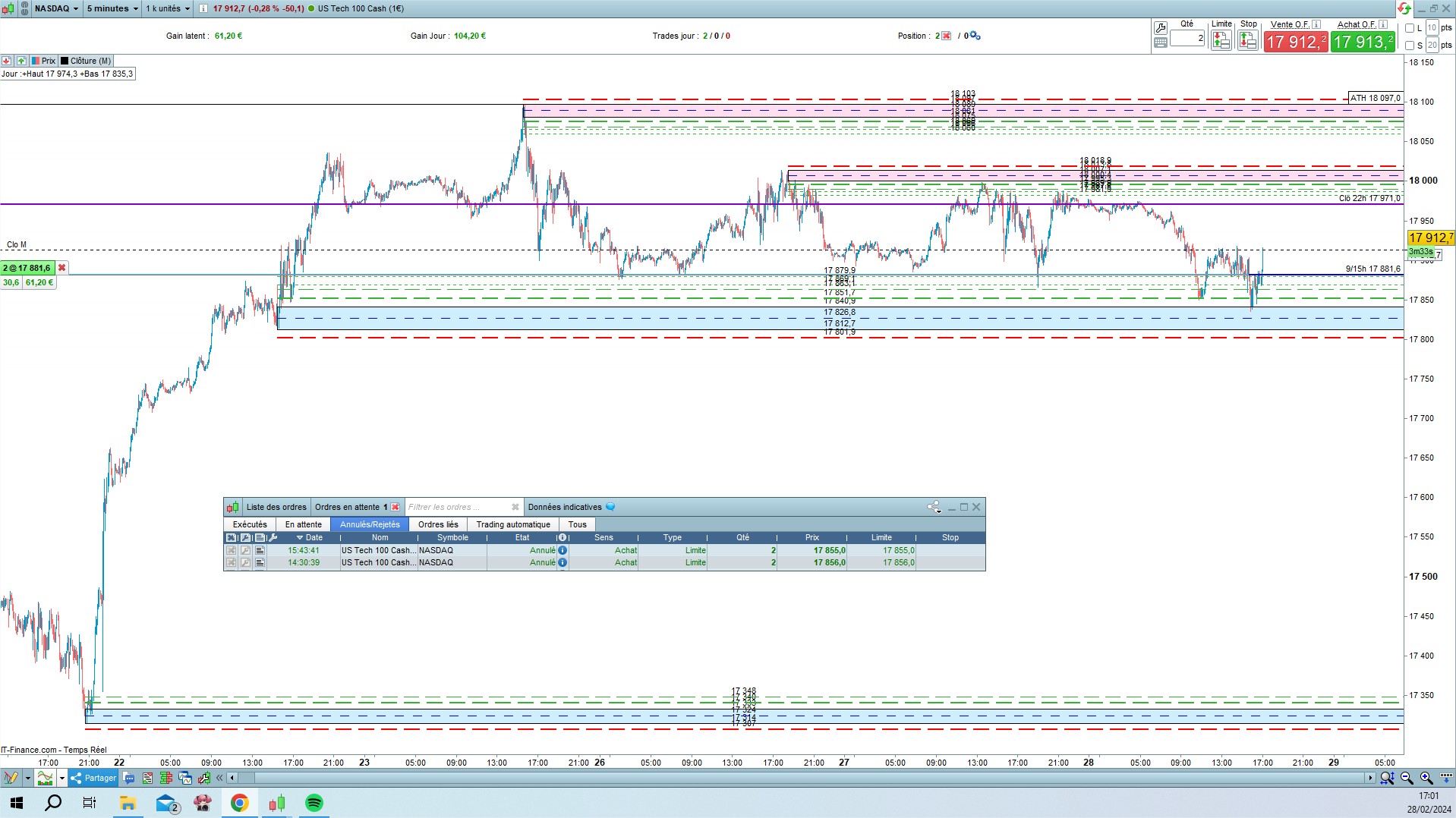The width and height of the screenshot is (1456, 818).
Task: Click the Partager share button
Action: click(93, 778)
